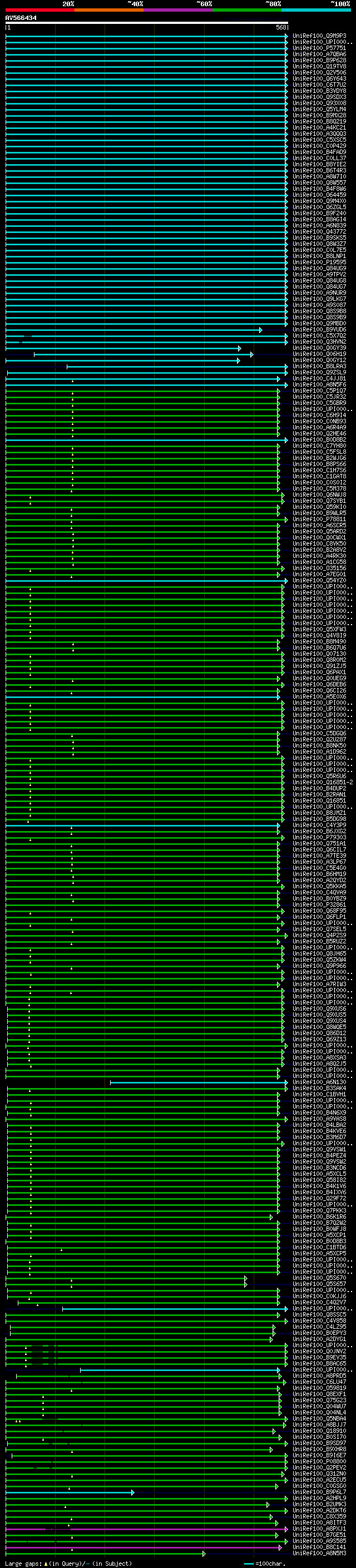Click the UniRef100_C7YH80 alignment label
The height and width of the screenshot is (1568, 356).
pyautogui.click(x=319, y=446)
